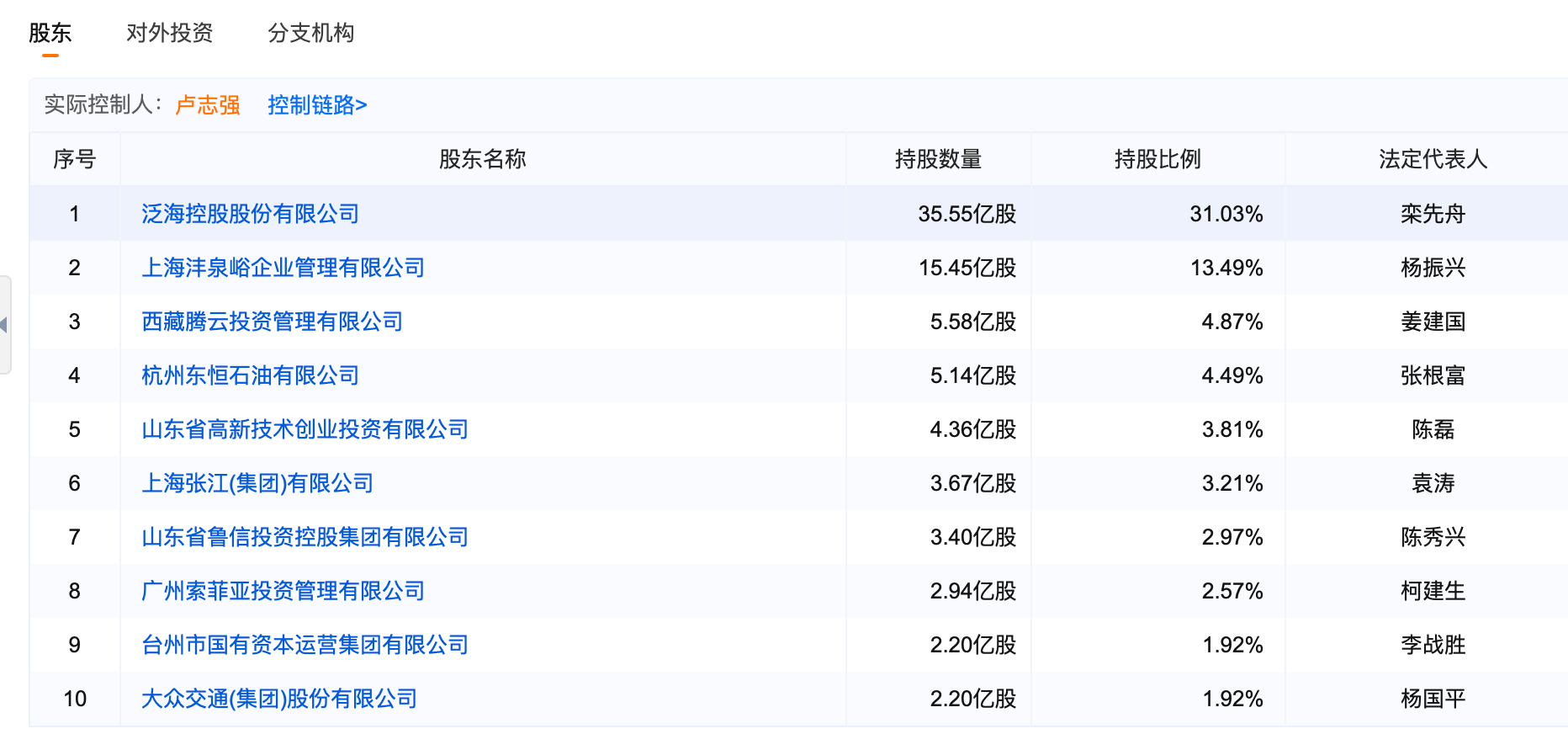The image size is (1568, 734).
Task: Click the 2.57% shareholding ratio
Action: click(1232, 591)
